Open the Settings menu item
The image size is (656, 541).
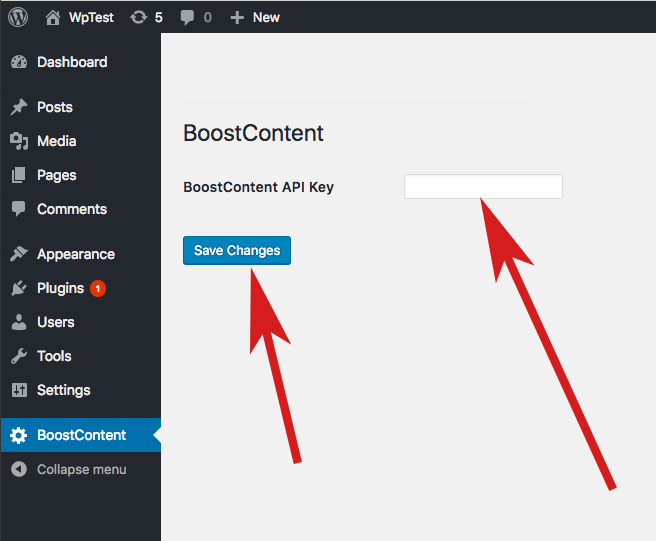tap(63, 390)
